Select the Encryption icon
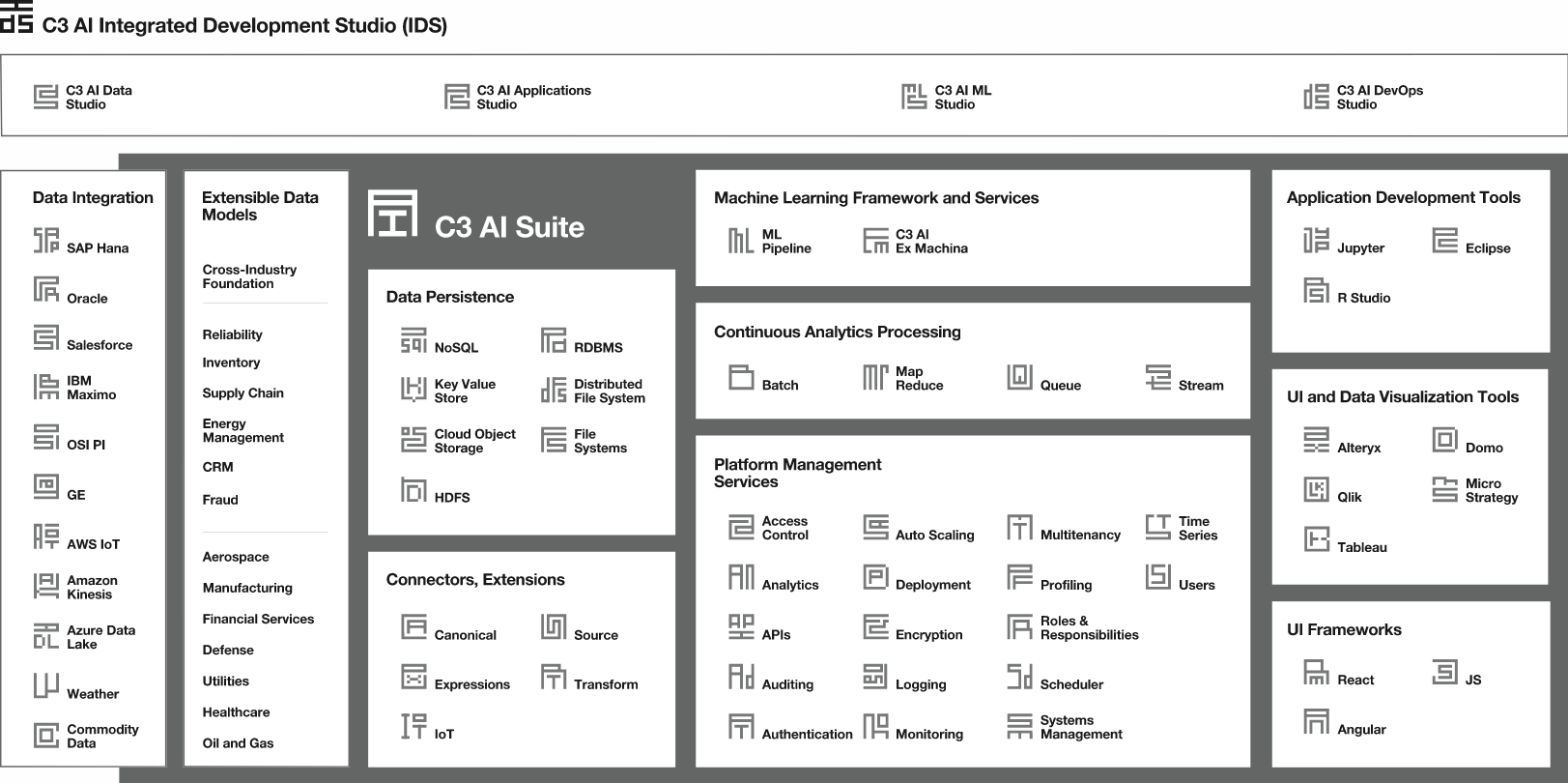 (875, 626)
